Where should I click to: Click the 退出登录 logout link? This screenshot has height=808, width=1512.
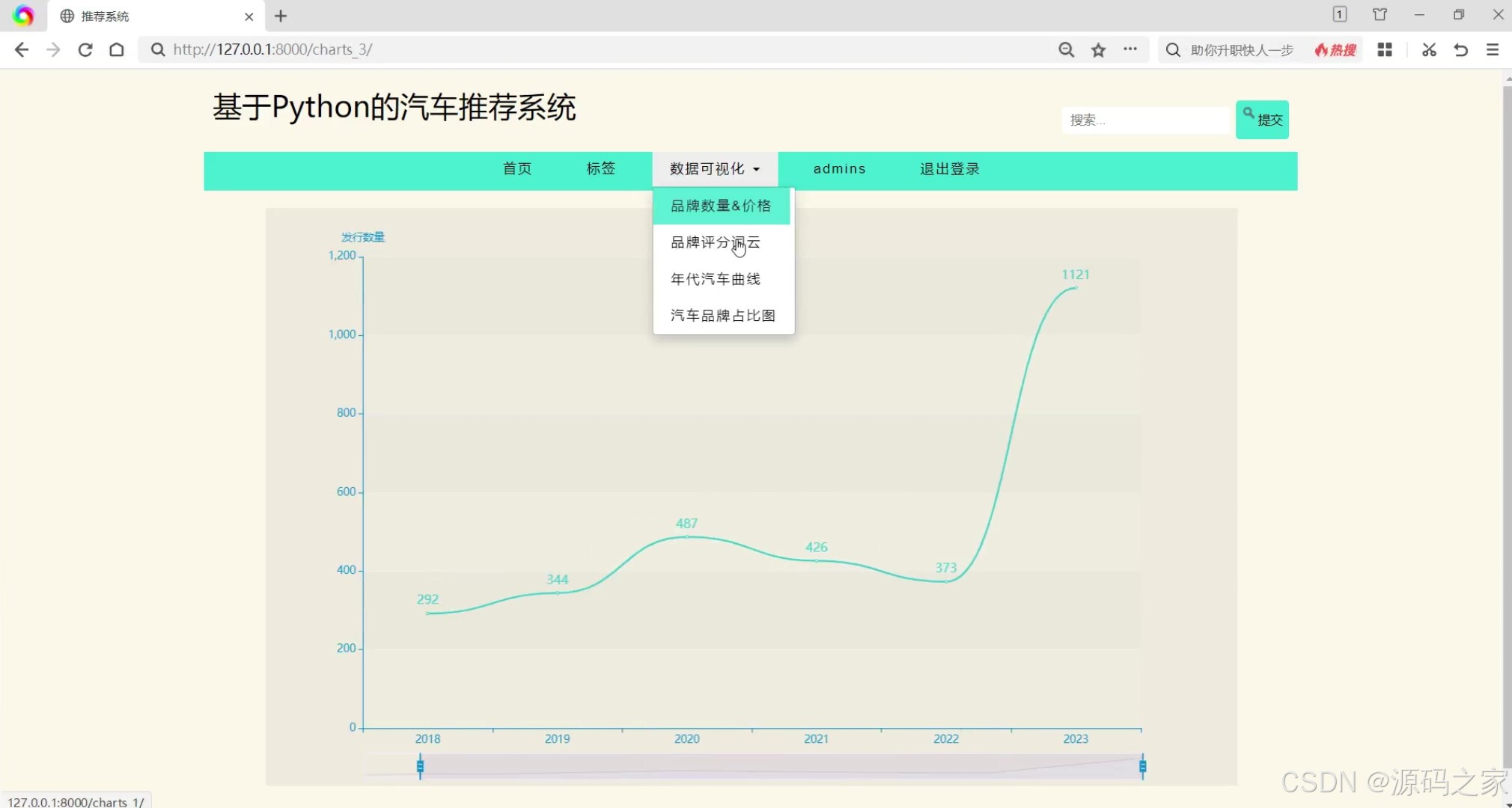(x=949, y=169)
